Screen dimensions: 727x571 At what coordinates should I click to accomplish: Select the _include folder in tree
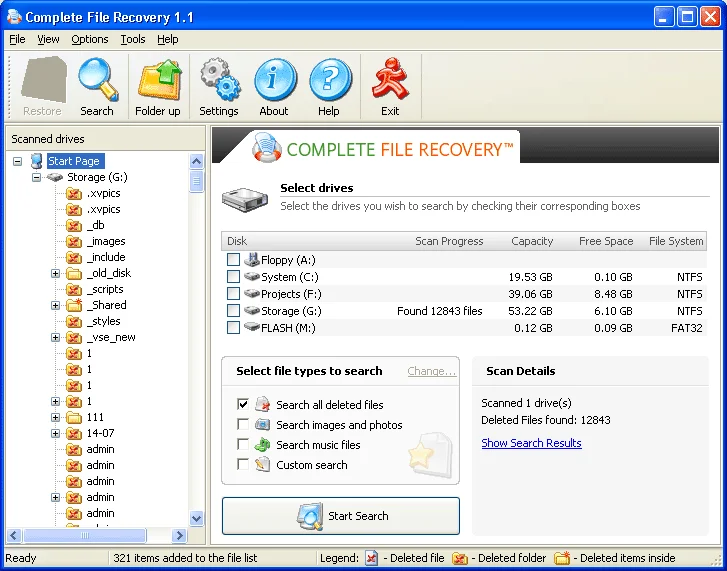click(x=106, y=257)
